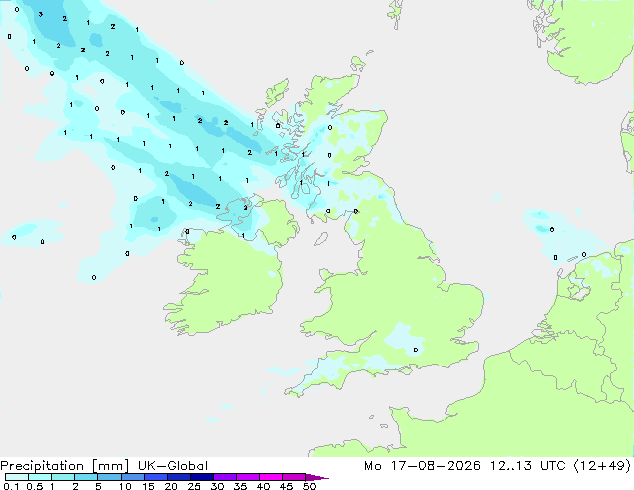Screen dimensions: 634x490
Task: Click the '10' legend scale label
Action: [x=125, y=486]
